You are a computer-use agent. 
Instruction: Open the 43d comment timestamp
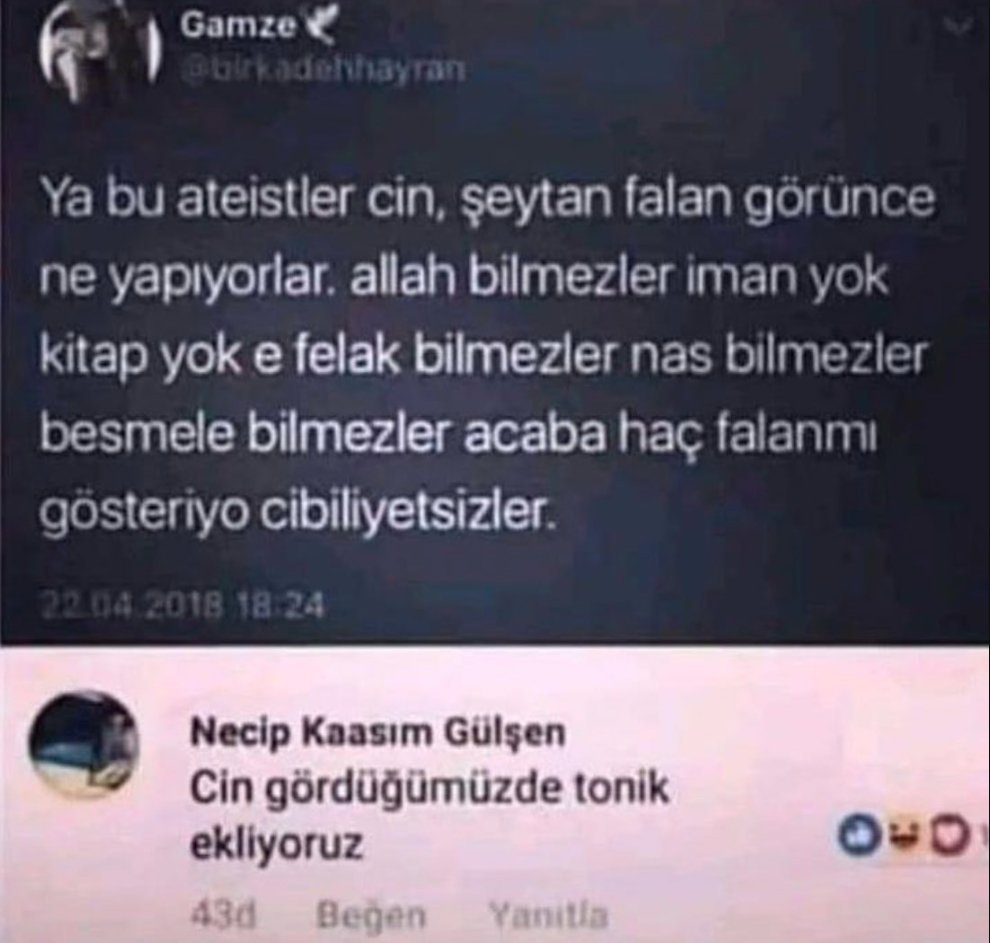click(224, 915)
